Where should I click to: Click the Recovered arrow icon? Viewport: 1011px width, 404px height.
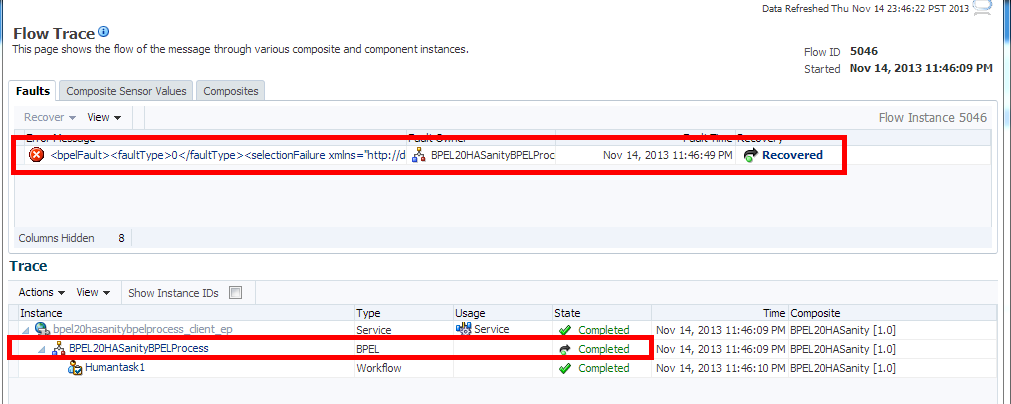(x=750, y=155)
